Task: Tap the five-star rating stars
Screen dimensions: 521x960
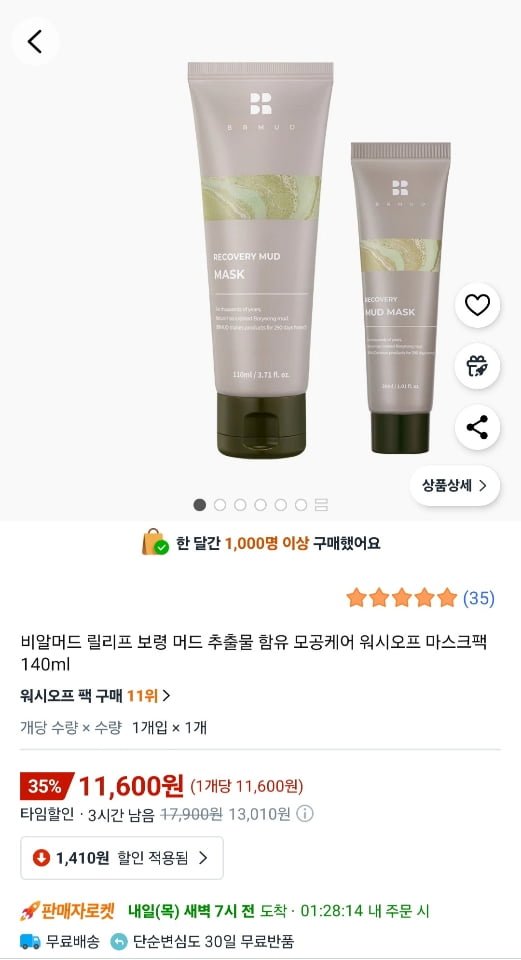Action: (402, 598)
